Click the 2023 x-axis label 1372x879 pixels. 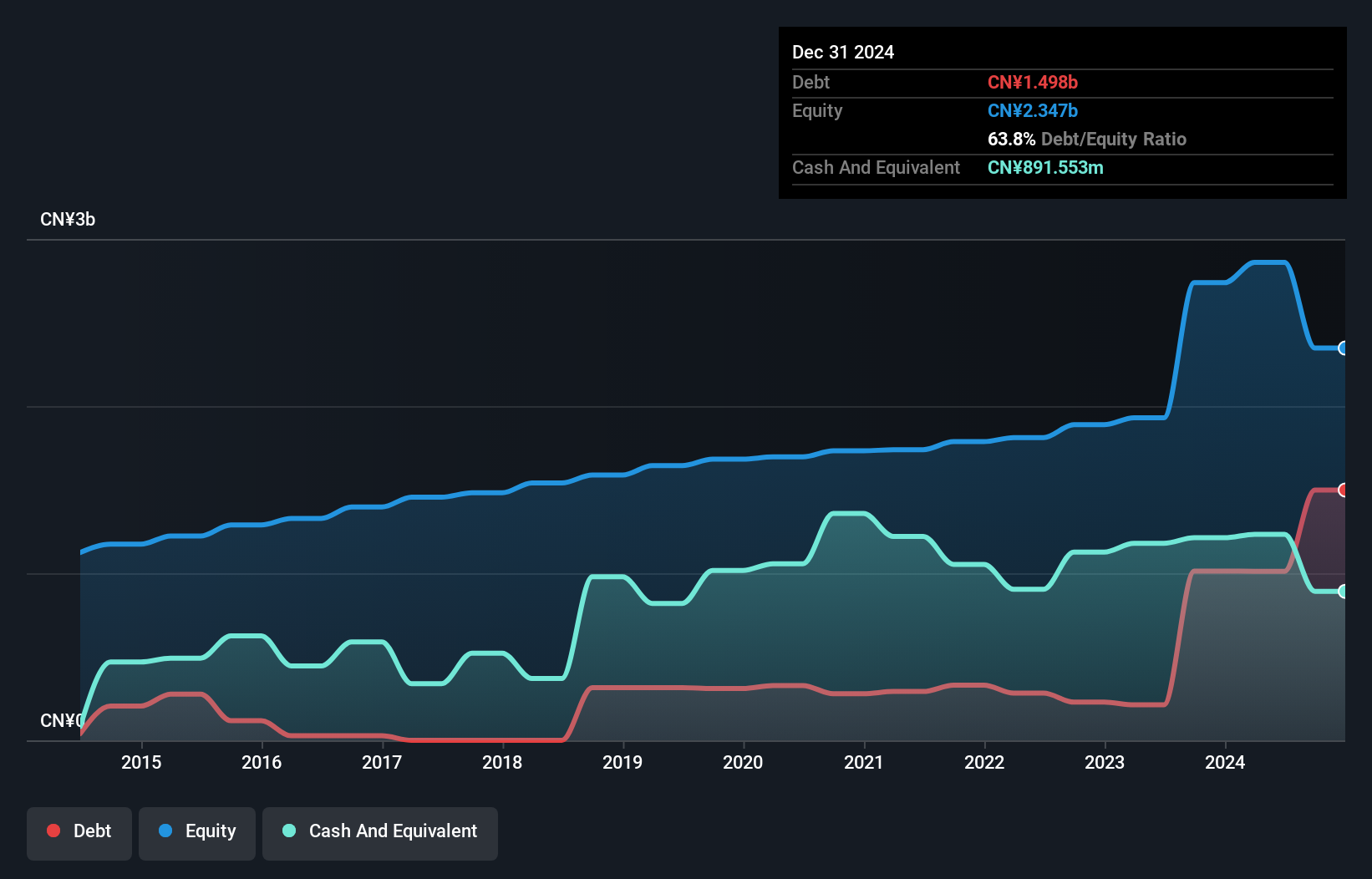[1105, 762]
